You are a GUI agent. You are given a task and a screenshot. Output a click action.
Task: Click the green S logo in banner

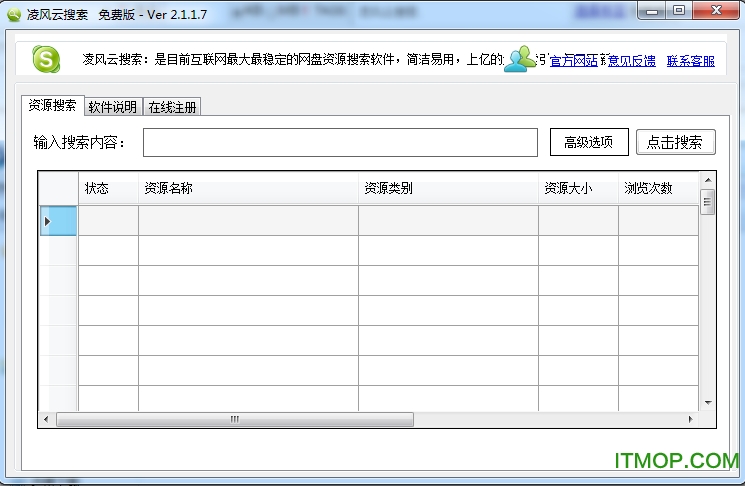pos(46,60)
